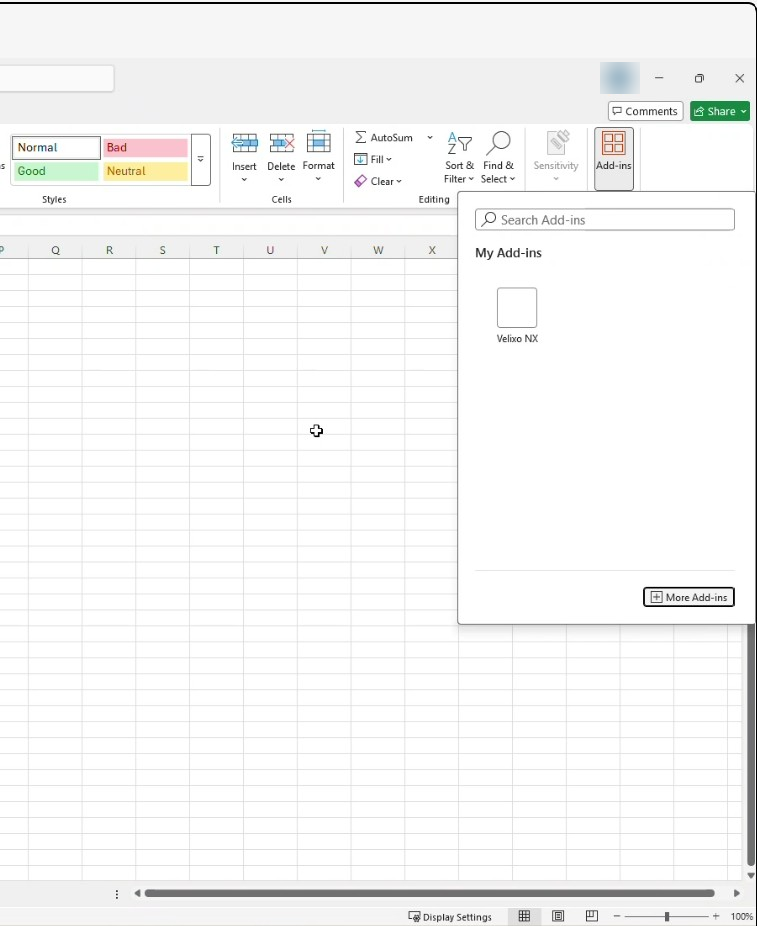Apply the Good cell style

coord(56,171)
